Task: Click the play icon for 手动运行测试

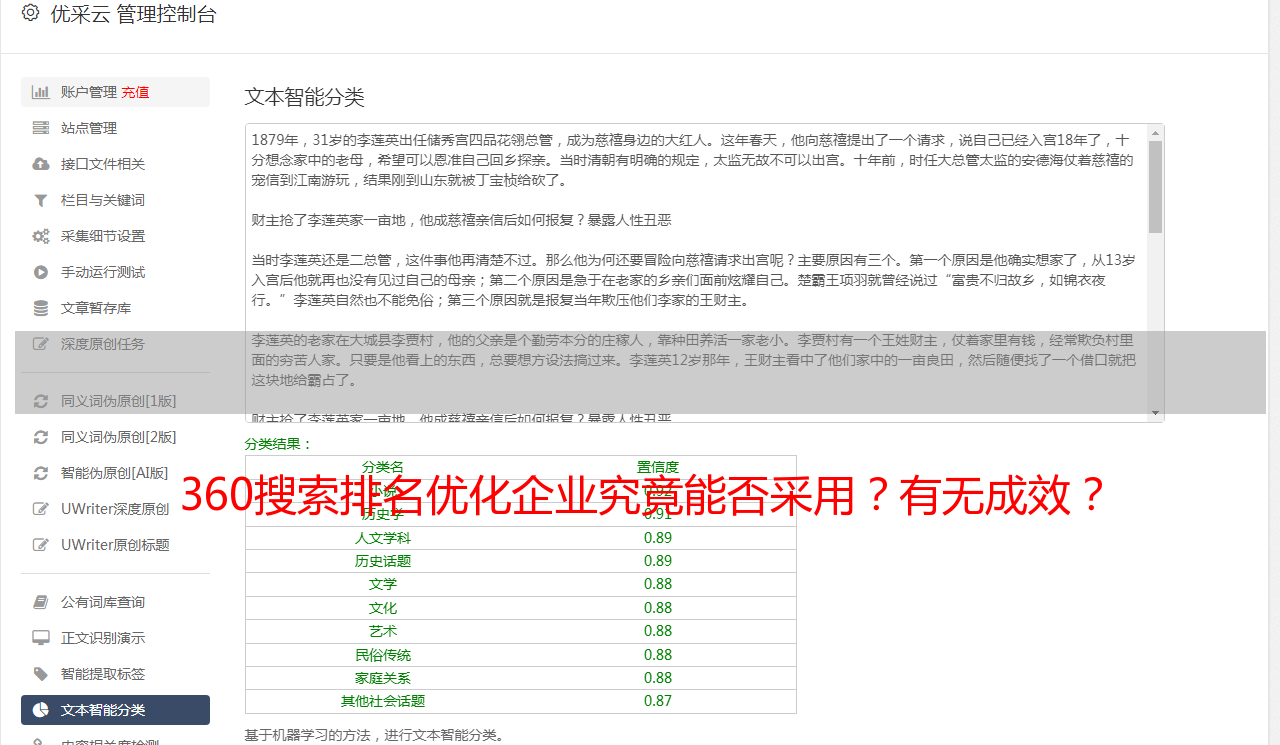Action: [x=41, y=272]
